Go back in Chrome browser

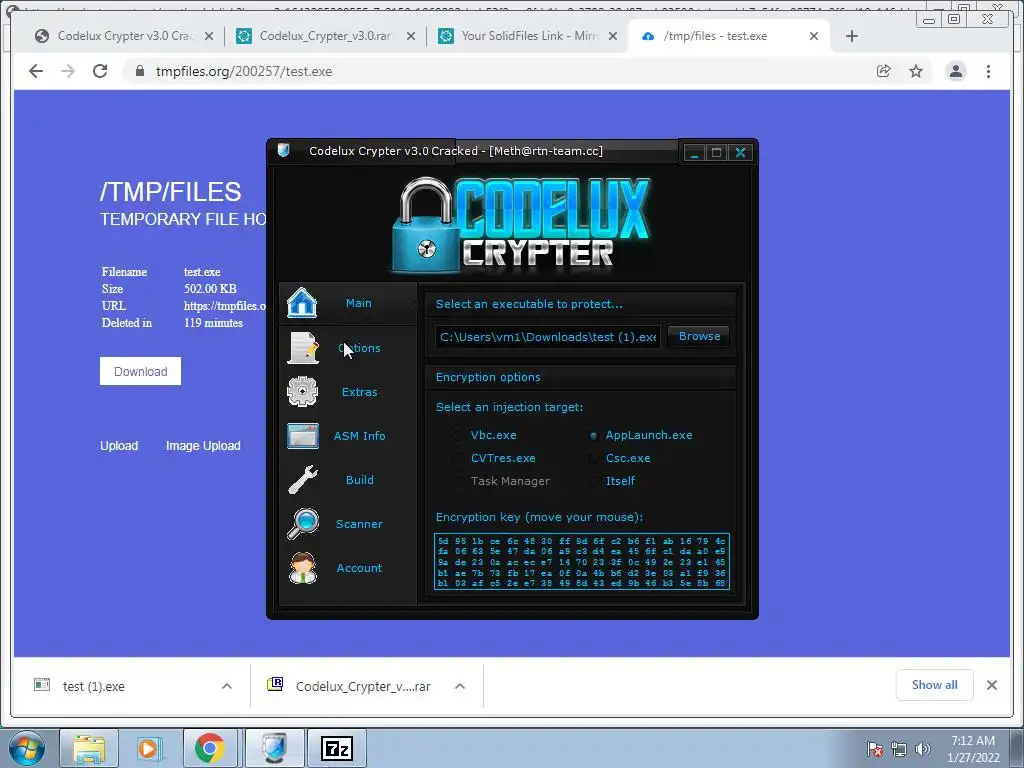tap(36, 71)
